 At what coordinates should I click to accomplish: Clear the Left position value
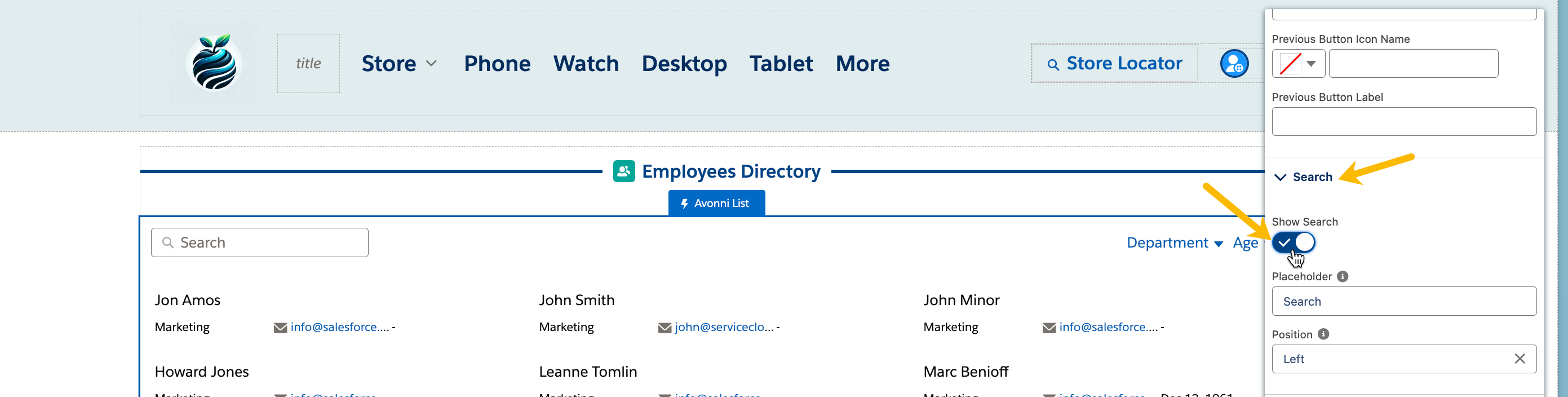1520,359
